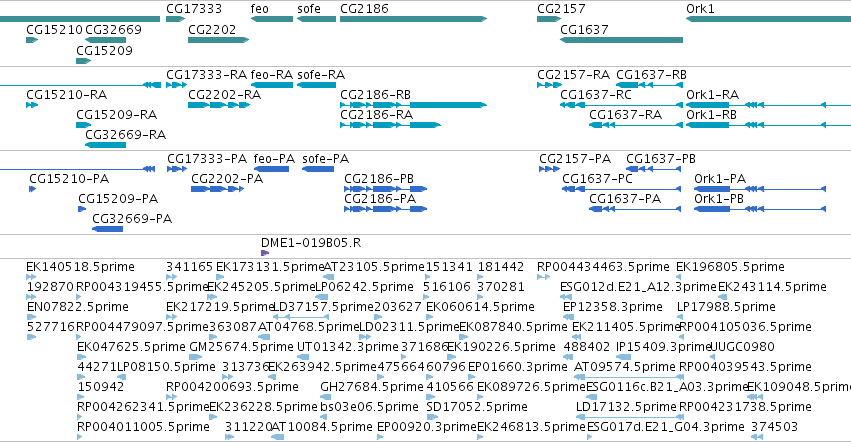The height and width of the screenshot is (442, 851).
Task: Click EST UT01342.3prime label
Action: [x=348, y=346]
